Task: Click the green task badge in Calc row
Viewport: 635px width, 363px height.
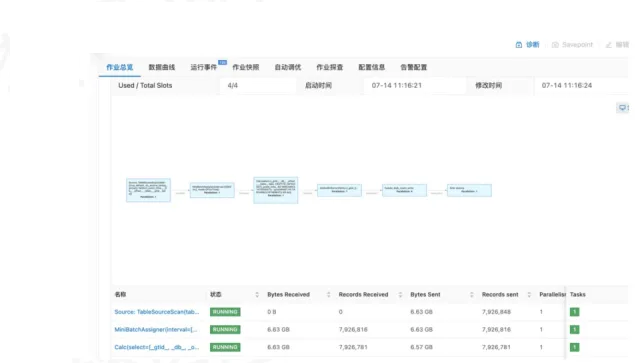Action: 574,347
